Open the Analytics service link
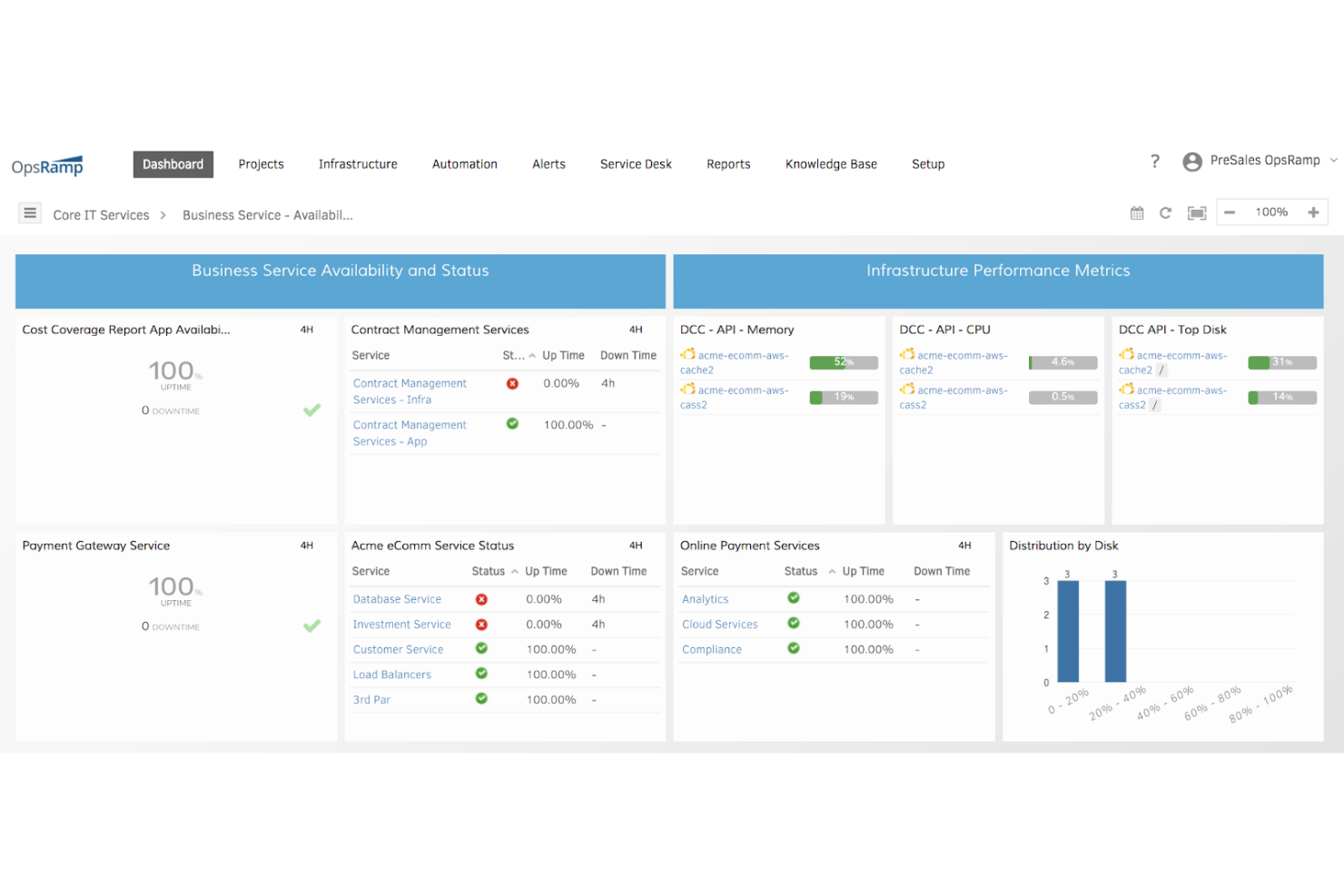Screen dimensions: 1344x896 pyautogui.click(x=706, y=599)
